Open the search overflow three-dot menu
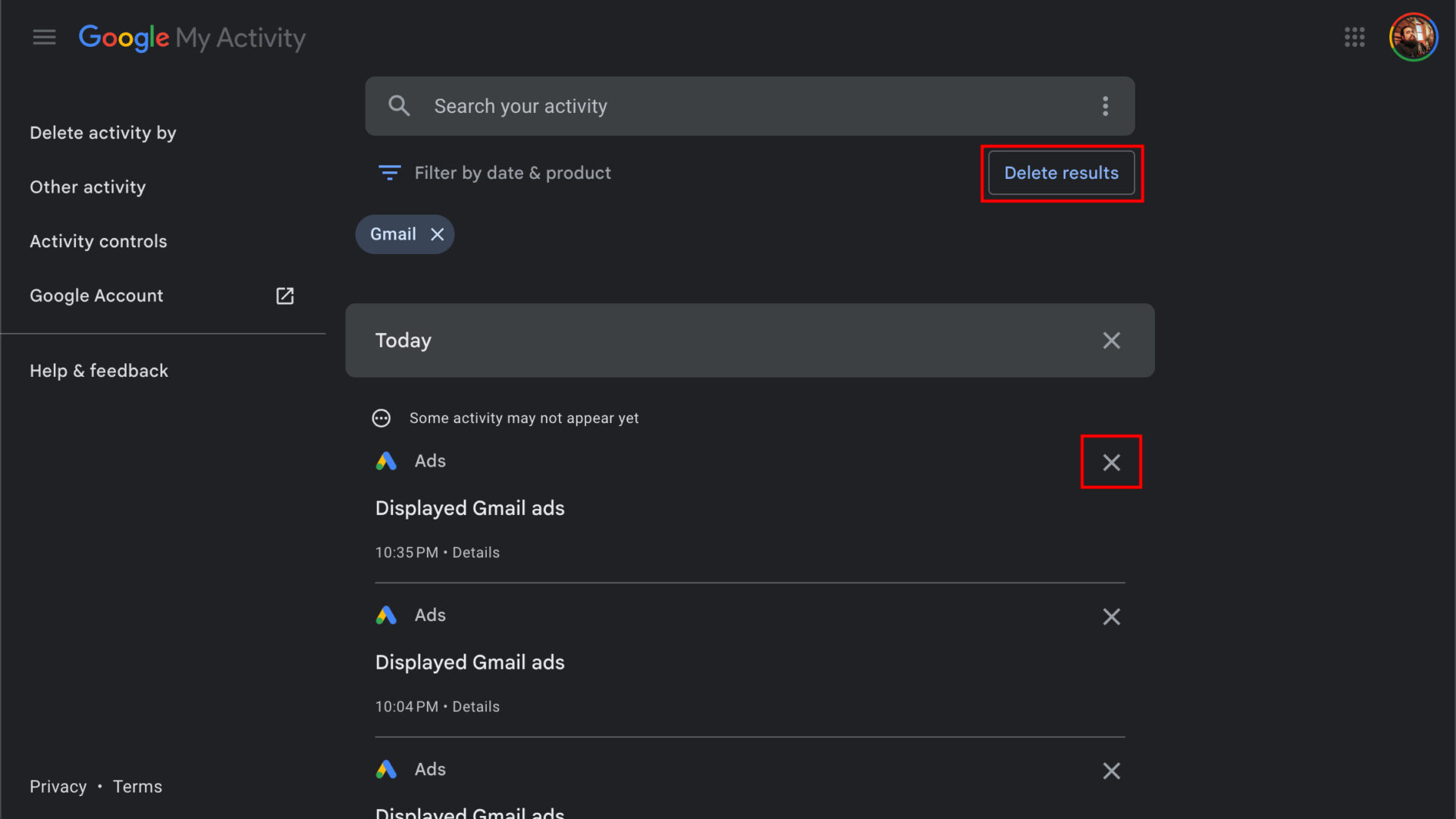Viewport: 1456px width, 819px height. [1105, 106]
